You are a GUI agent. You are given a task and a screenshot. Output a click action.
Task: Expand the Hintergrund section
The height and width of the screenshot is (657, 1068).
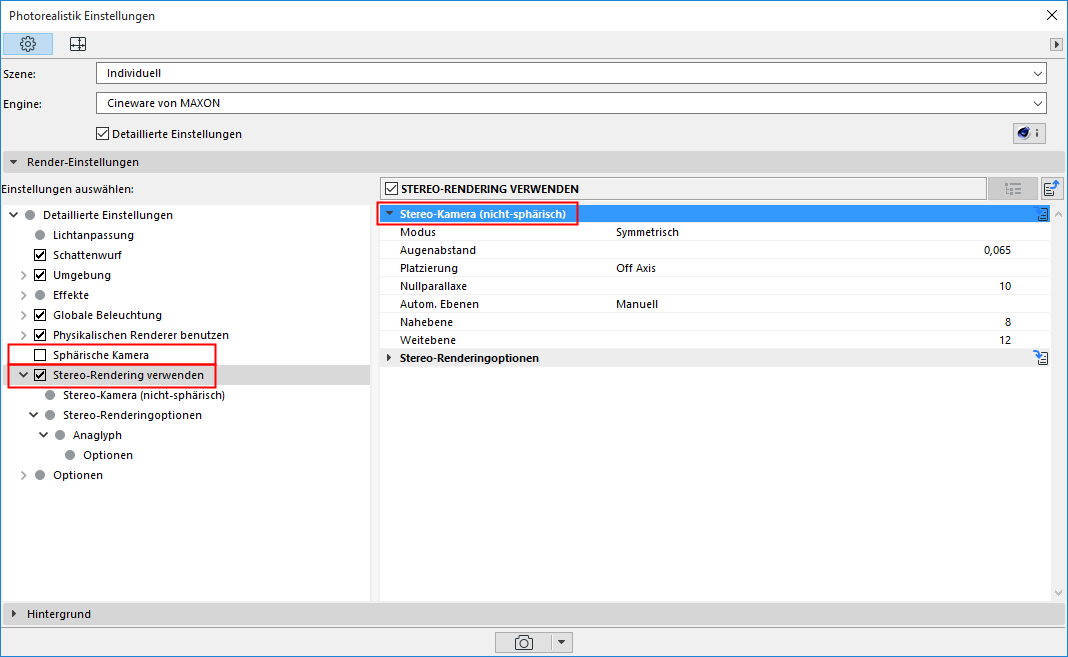pyautogui.click(x=14, y=614)
